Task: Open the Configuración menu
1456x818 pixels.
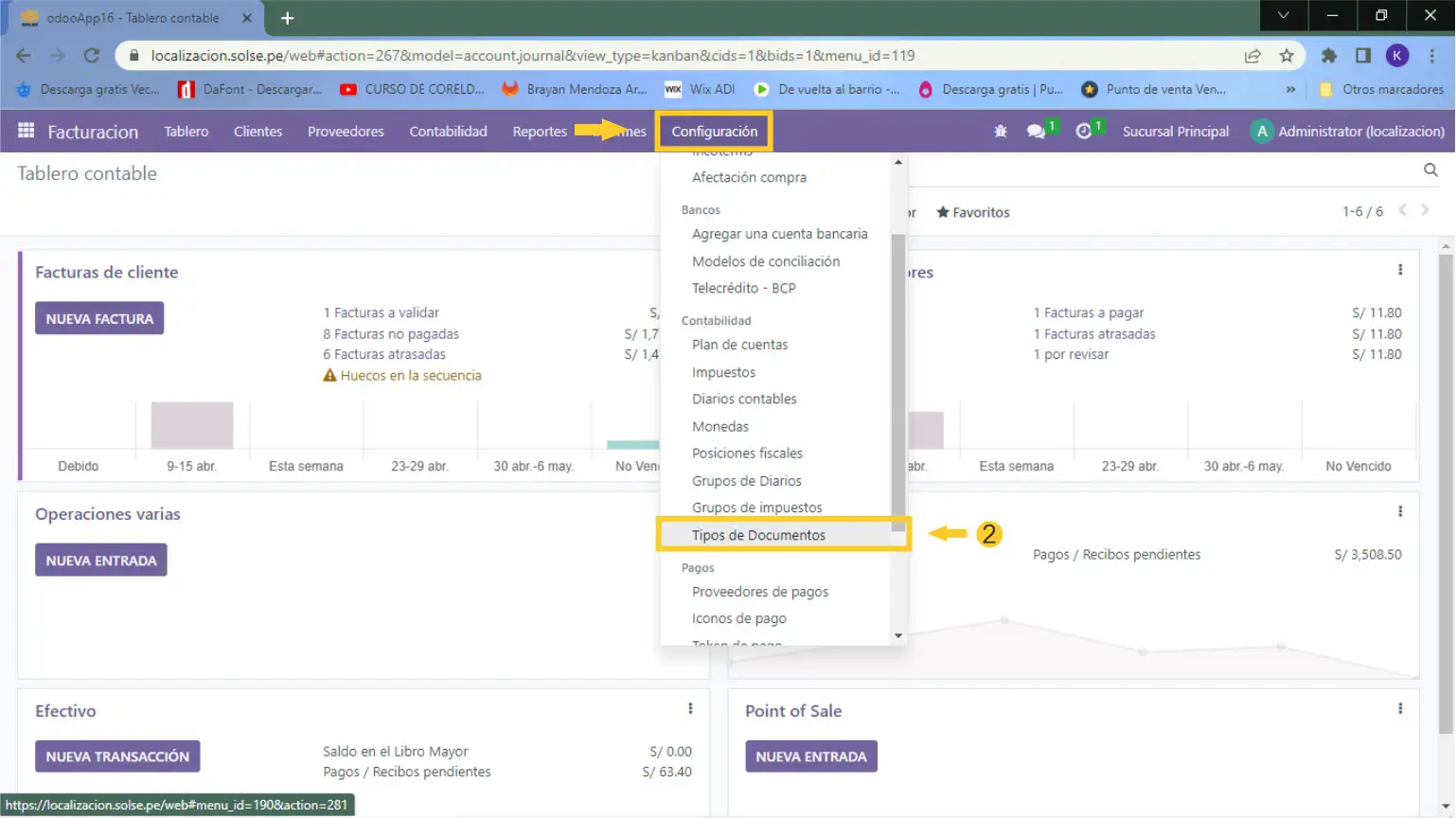Action: [x=715, y=132]
